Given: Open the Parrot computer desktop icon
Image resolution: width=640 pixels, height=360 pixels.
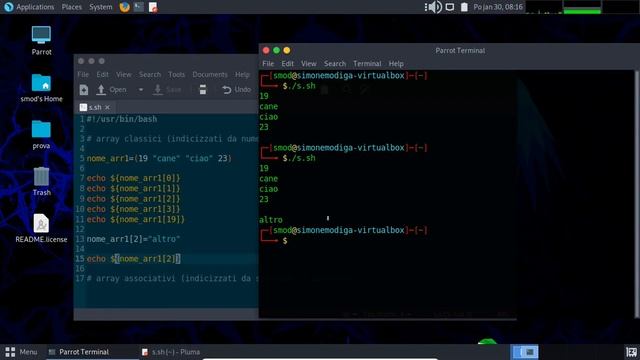Looking at the screenshot, I should [41, 40].
